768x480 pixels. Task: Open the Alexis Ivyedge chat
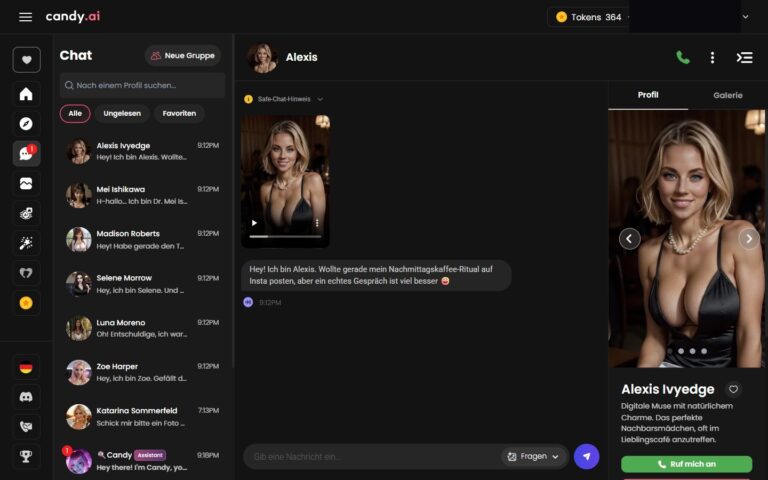[142, 151]
